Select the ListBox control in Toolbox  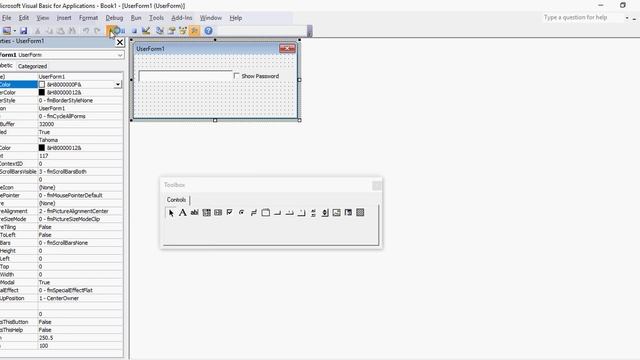click(x=218, y=213)
